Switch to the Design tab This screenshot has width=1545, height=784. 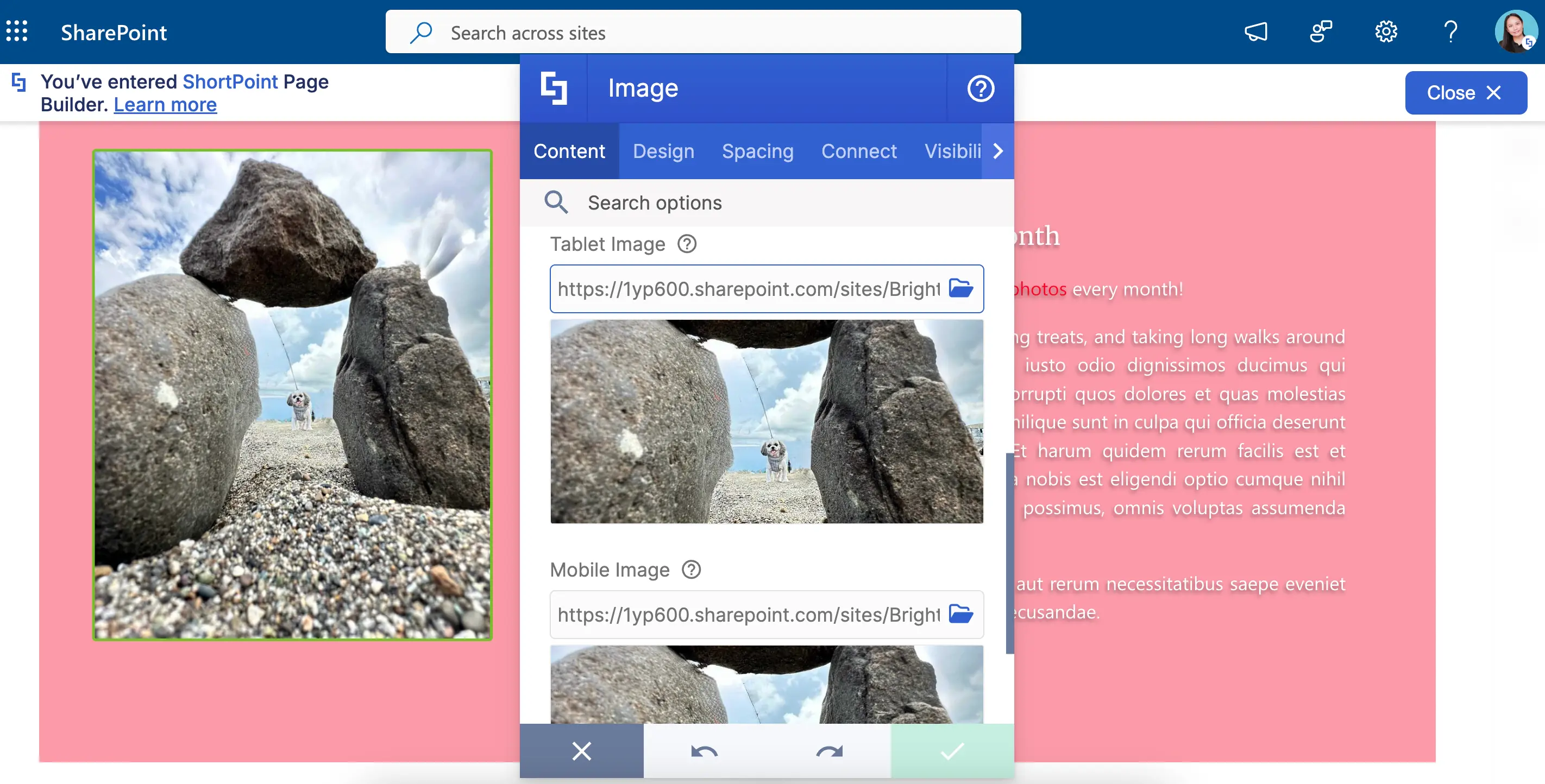click(x=663, y=151)
